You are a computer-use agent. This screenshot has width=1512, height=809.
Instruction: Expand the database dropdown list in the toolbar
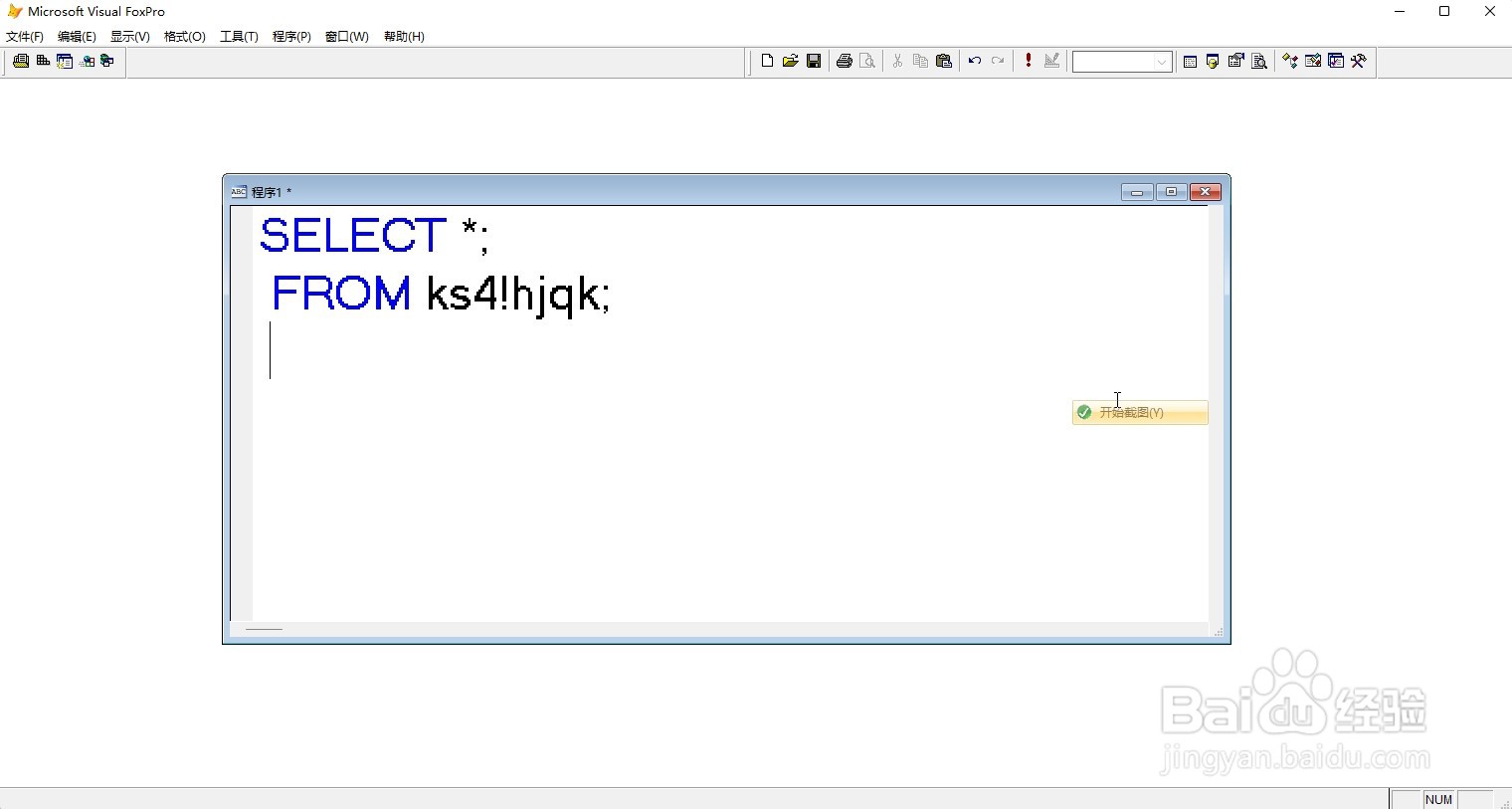coord(1162,62)
